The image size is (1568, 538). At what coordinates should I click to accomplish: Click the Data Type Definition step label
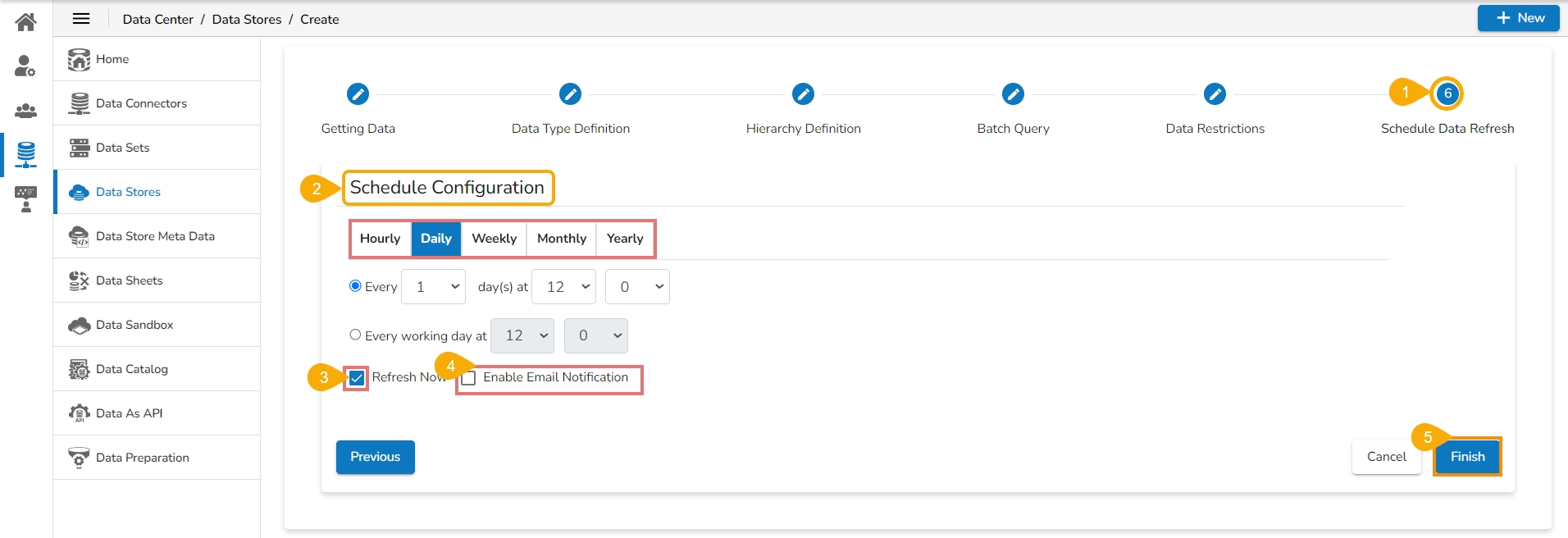point(571,129)
